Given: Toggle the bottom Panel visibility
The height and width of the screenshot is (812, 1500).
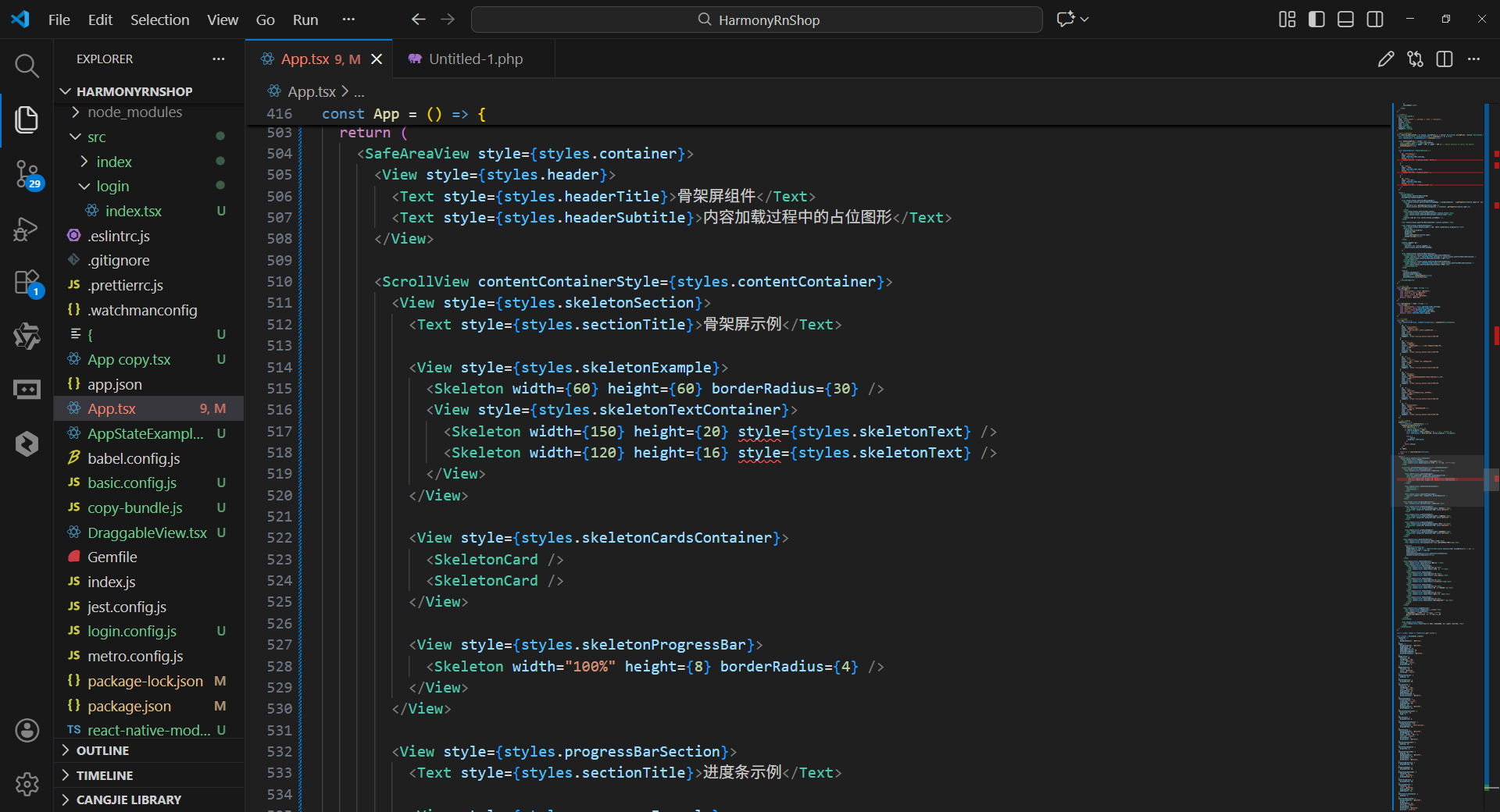Looking at the screenshot, I should [1345, 20].
